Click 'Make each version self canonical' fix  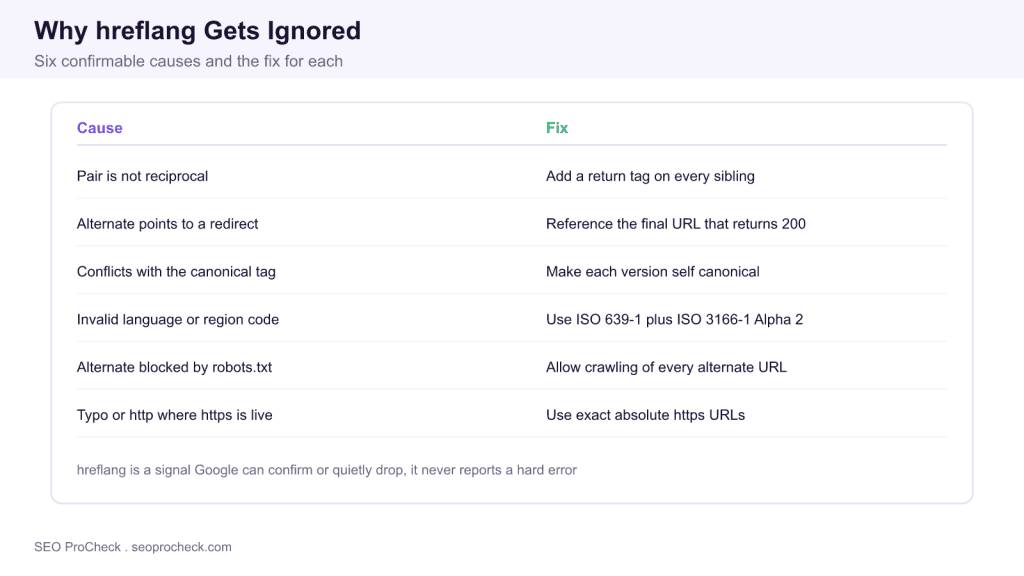pos(652,272)
